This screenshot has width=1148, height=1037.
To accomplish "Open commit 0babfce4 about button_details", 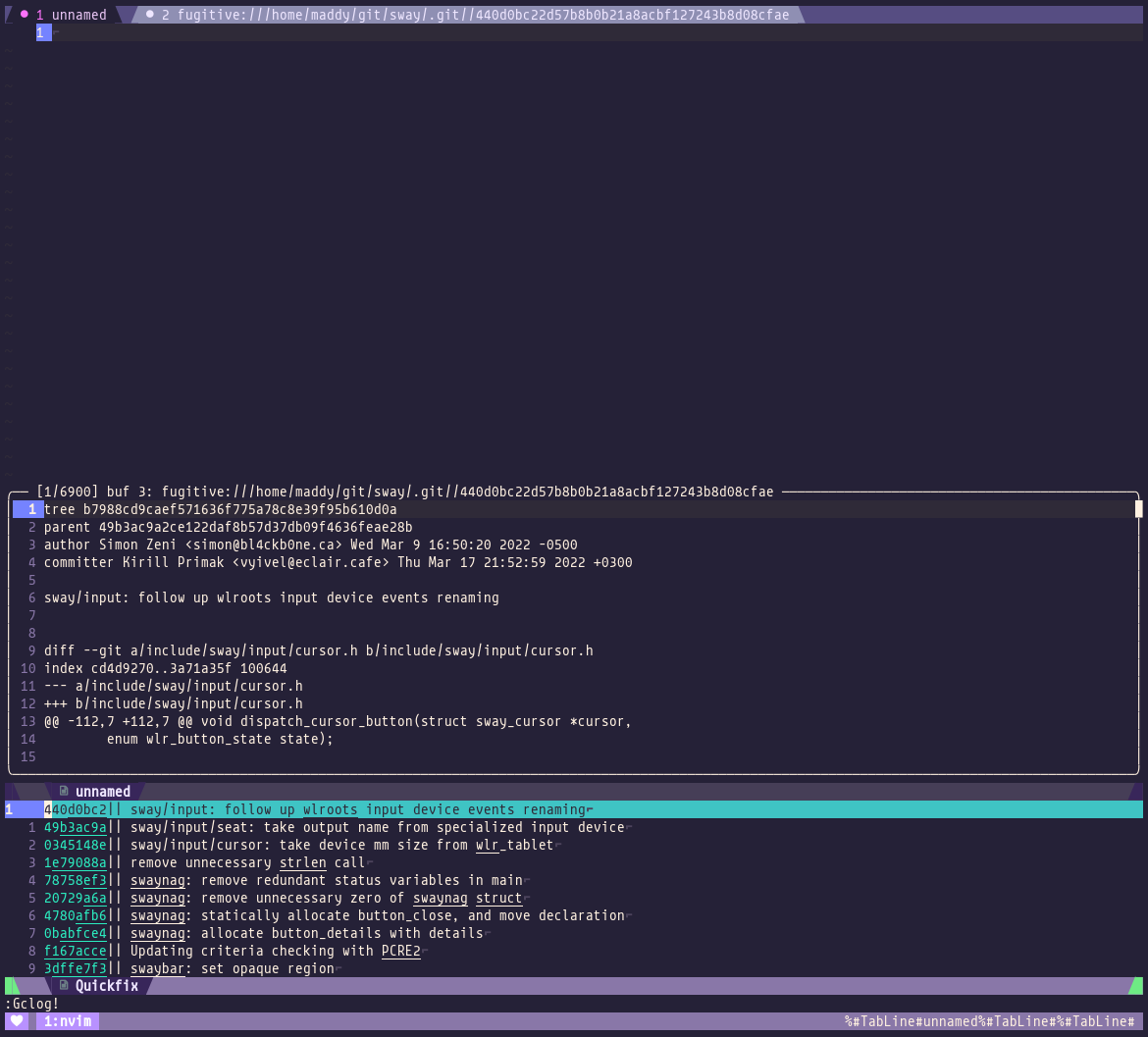I will [76, 933].
